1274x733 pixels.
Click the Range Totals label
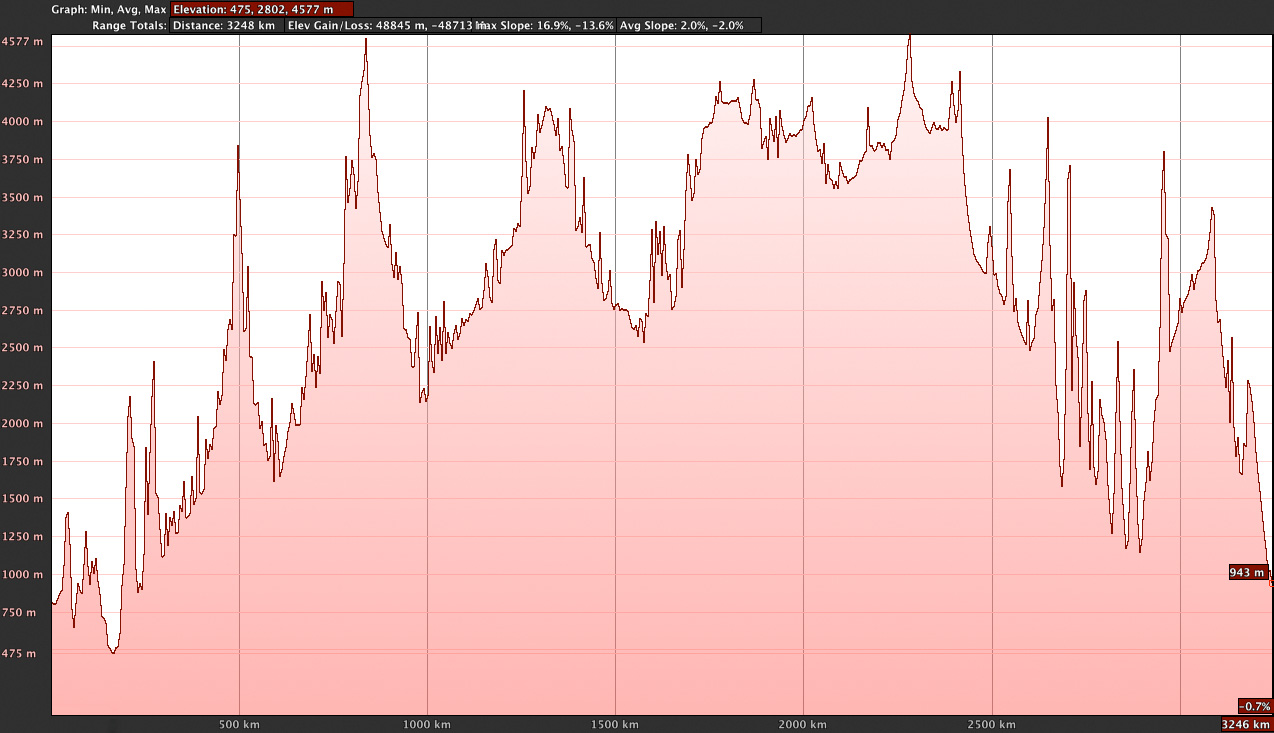coord(129,25)
